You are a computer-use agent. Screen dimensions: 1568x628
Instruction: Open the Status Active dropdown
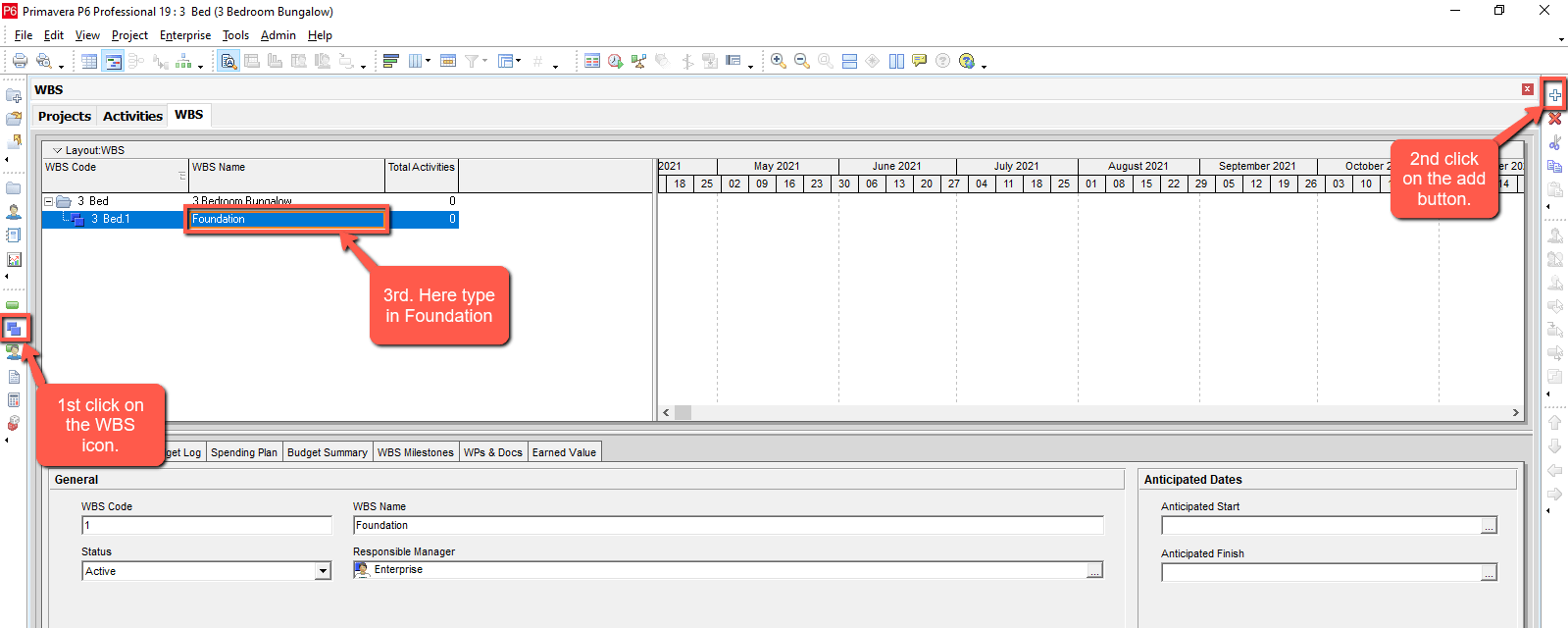tap(323, 571)
